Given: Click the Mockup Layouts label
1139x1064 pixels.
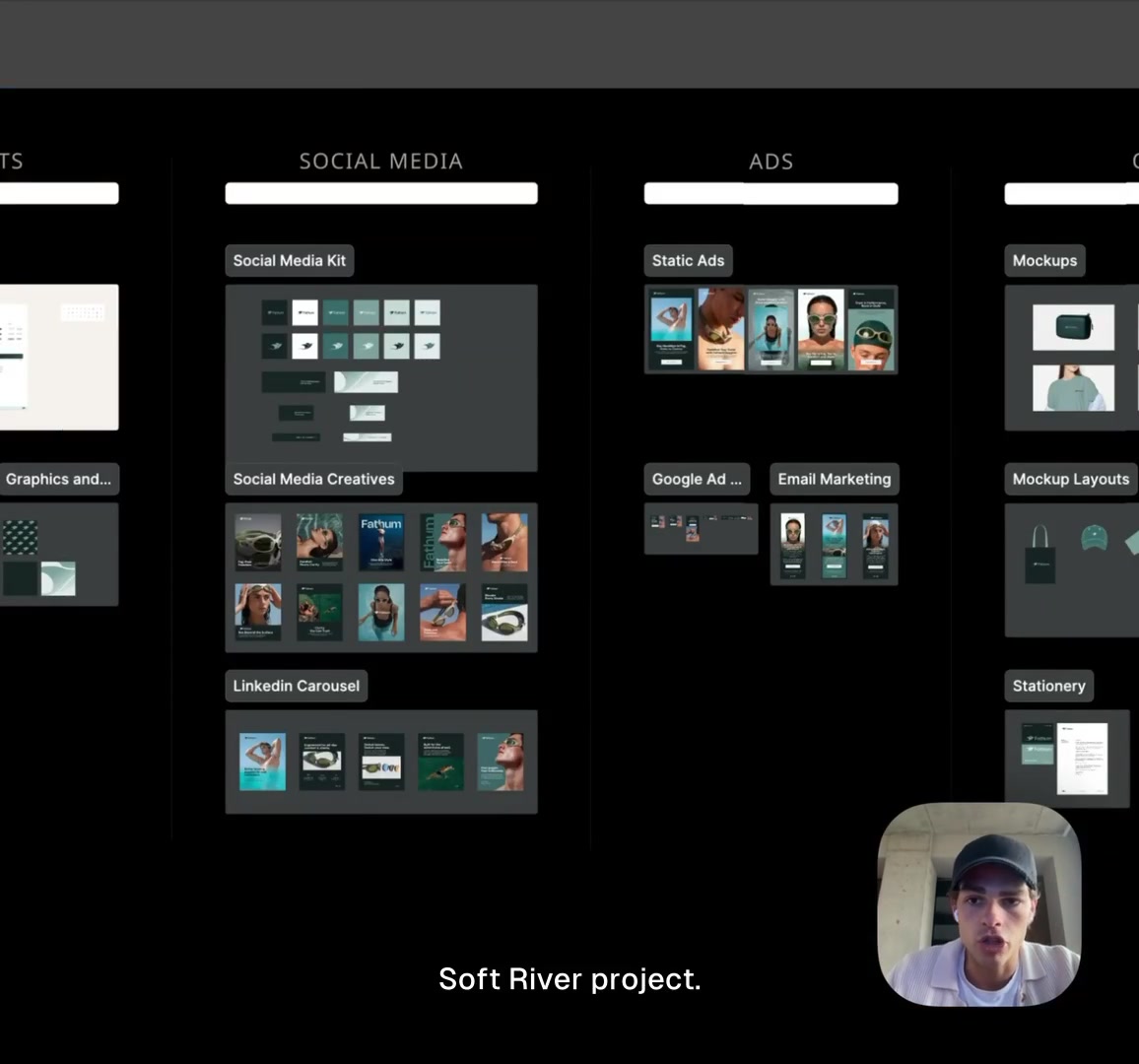Looking at the screenshot, I should [1071, 480].
